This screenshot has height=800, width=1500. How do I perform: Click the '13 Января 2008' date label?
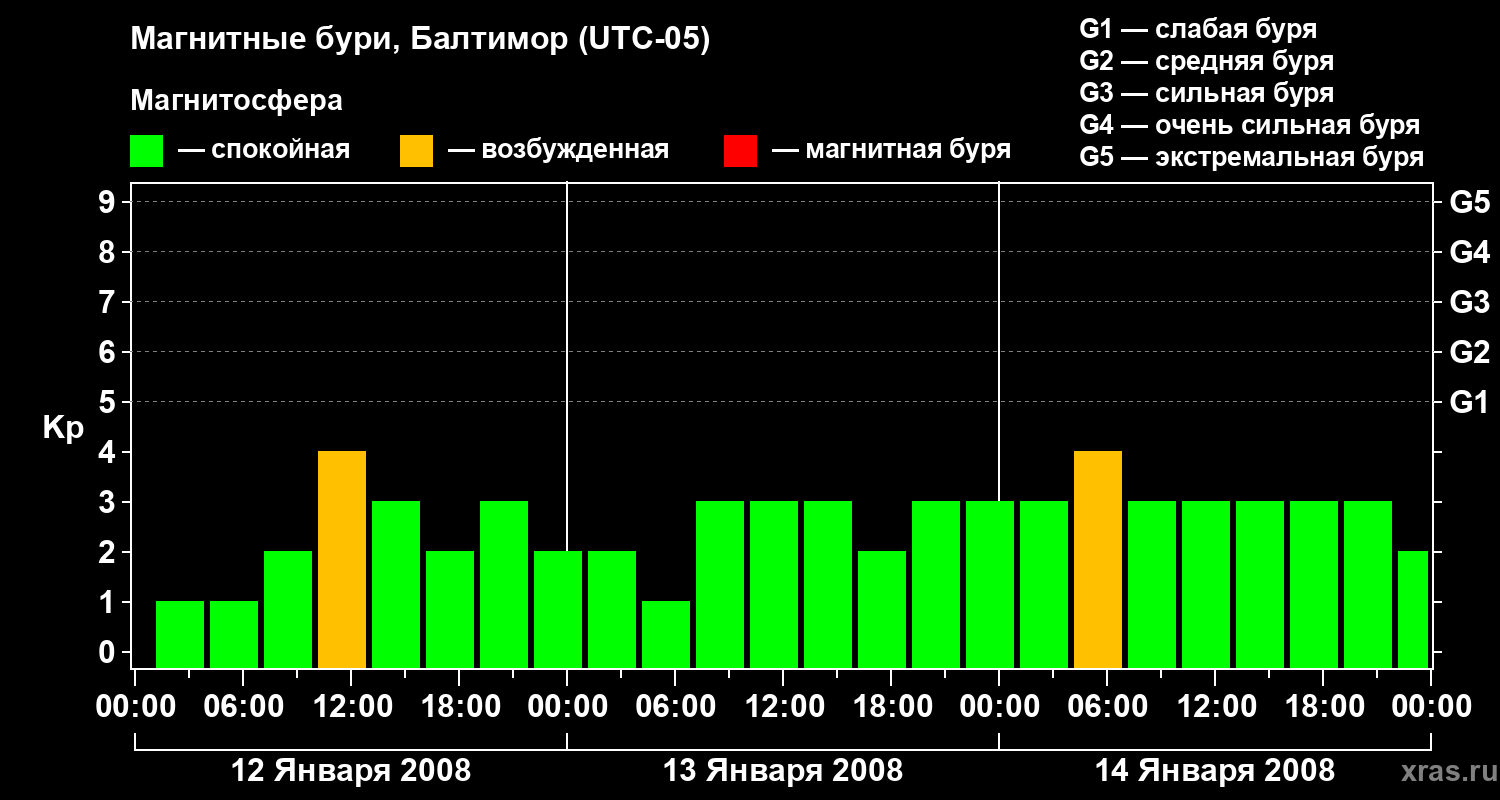783,771
